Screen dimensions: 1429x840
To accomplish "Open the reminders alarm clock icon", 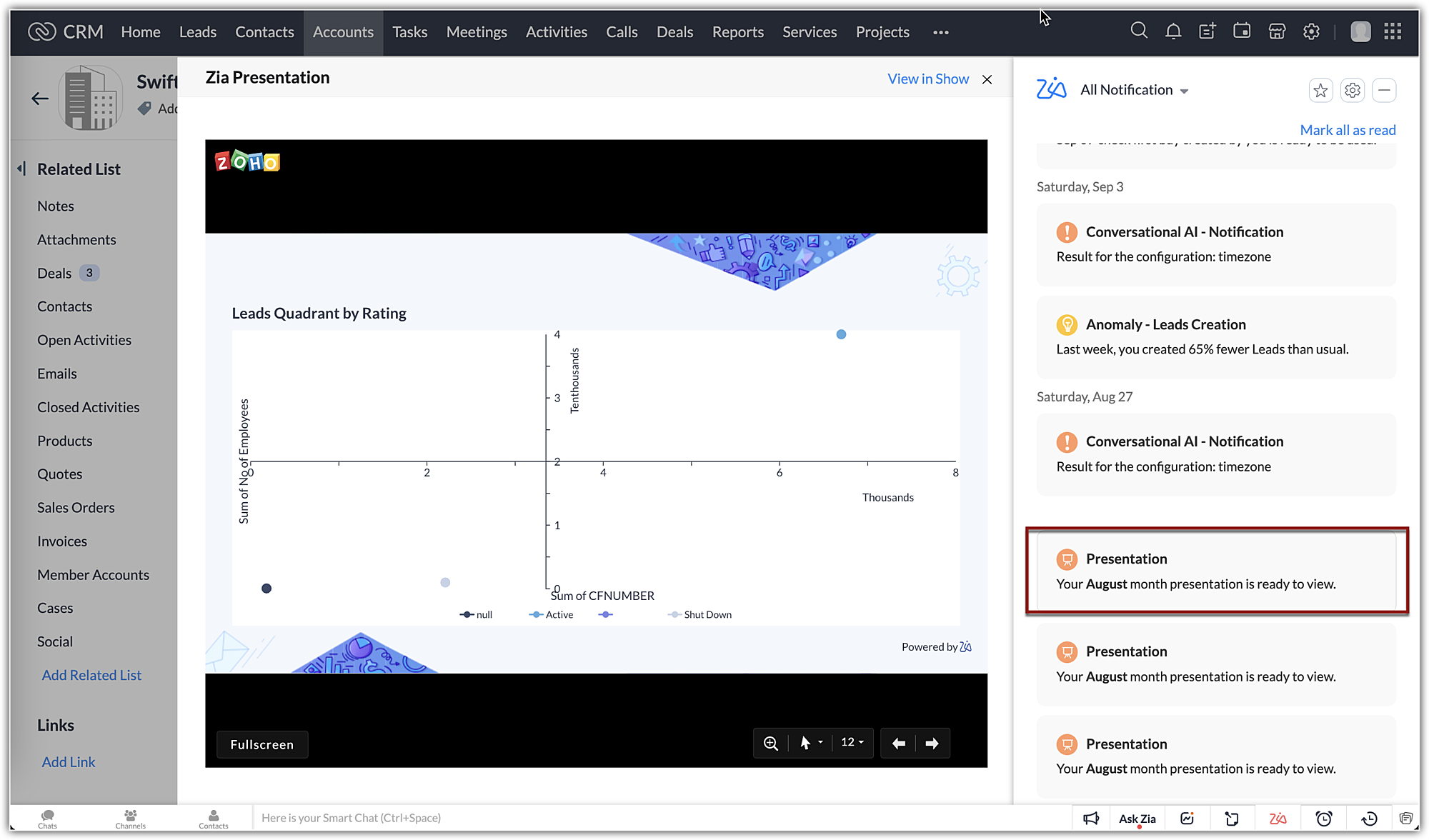I will [x=1324, y=819].
